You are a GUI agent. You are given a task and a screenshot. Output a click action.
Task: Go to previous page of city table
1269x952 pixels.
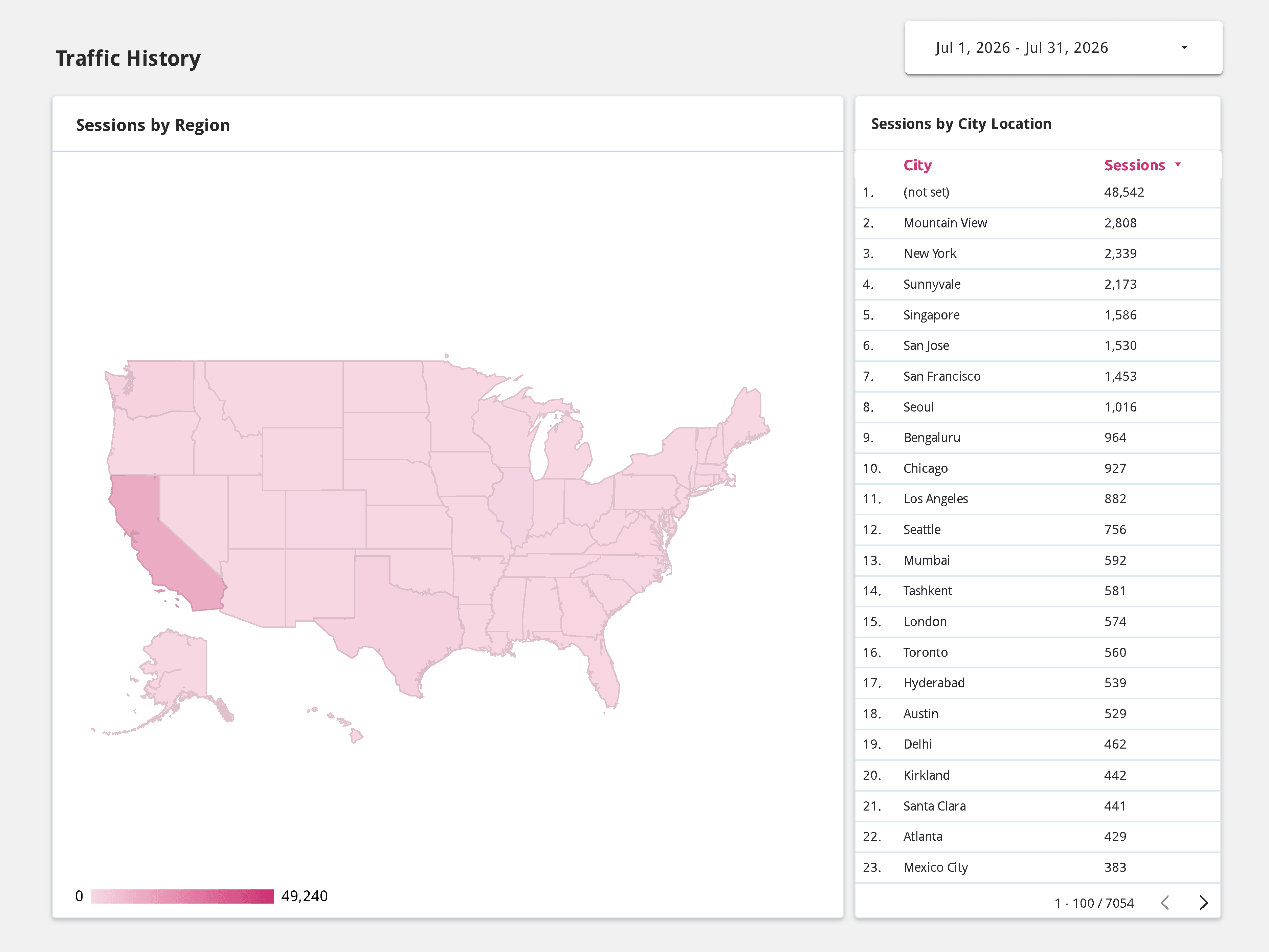click(x=1165, y=903)
